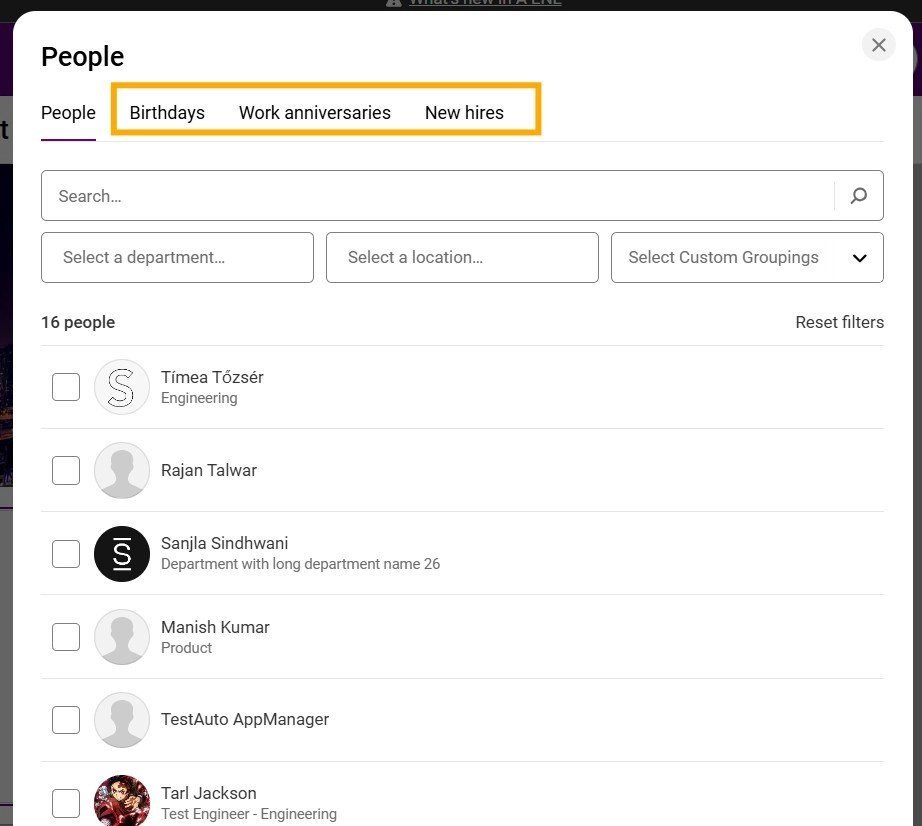
Task: Tick the checkbox for Sanjla Sindhwani
Action: point(66,553)
